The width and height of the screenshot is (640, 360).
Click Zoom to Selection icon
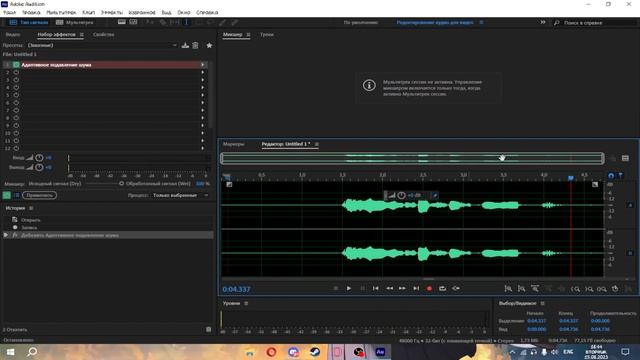click(602, 289)
